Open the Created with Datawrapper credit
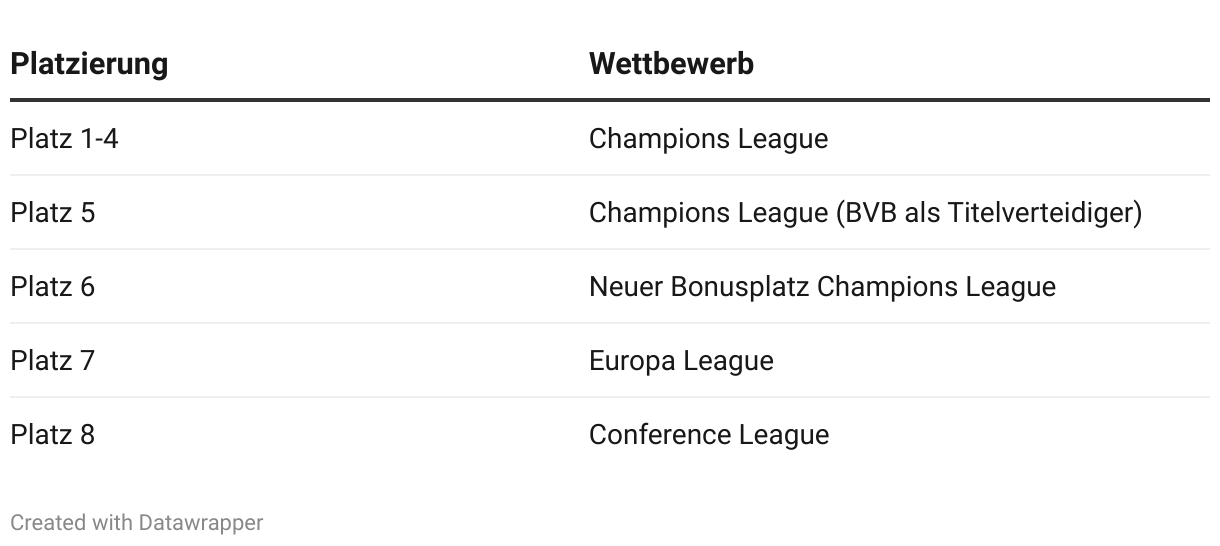This screenshot has height=546, width=1220. pyautogui.click(x=137, y=523)
